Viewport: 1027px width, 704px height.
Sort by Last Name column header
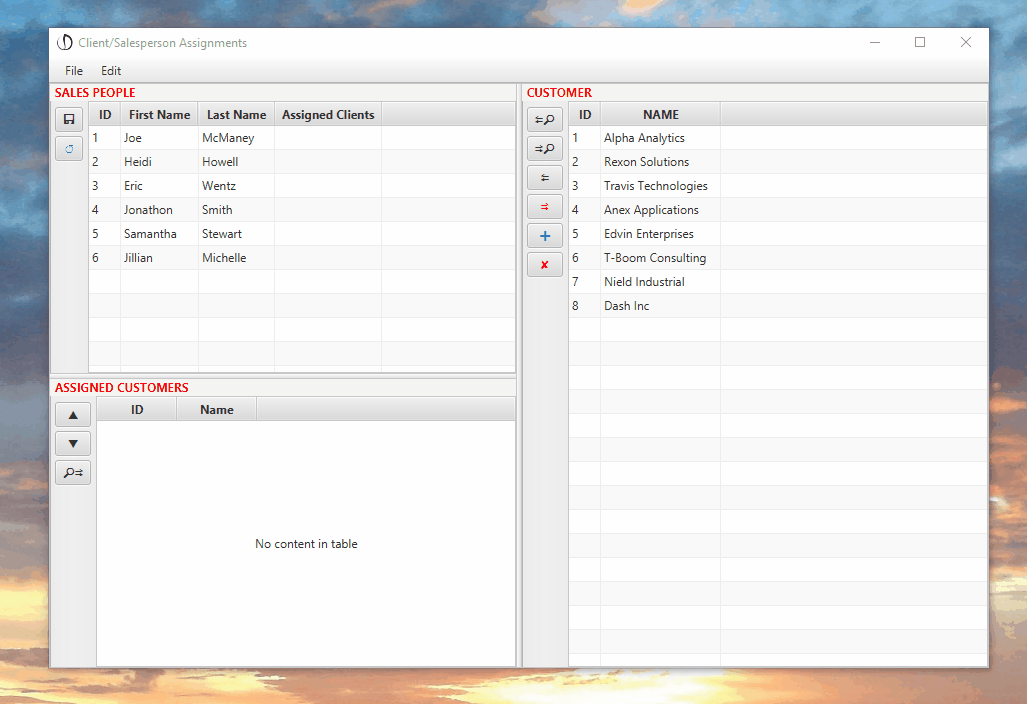pos(236,115)
